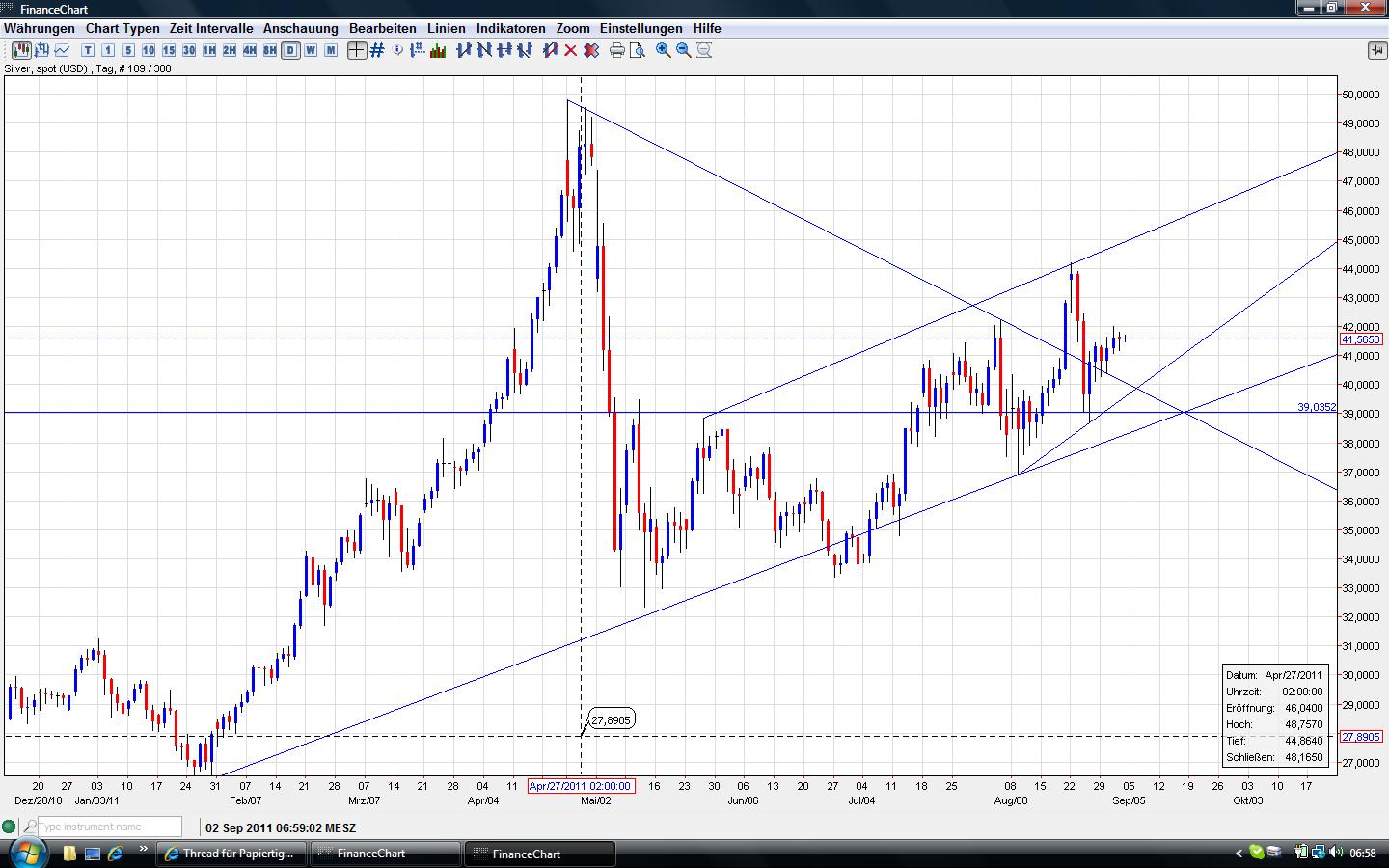Image resolution: width=1389 pixels, height=868 pixels.
Task: Open Thread für Papiertig... taskbar window
Action: (231, 854)
